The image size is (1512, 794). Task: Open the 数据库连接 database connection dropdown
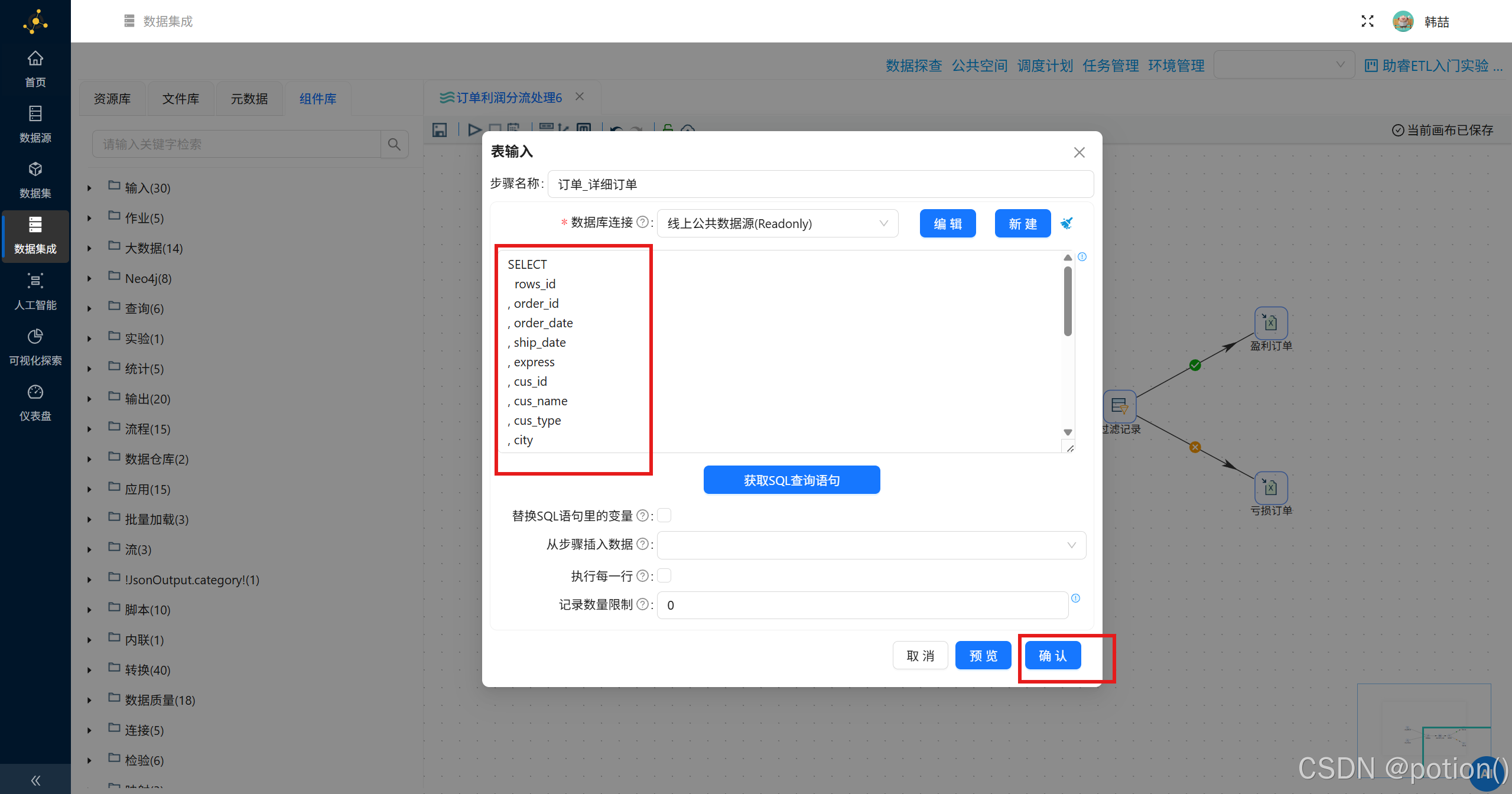point(777,223)
